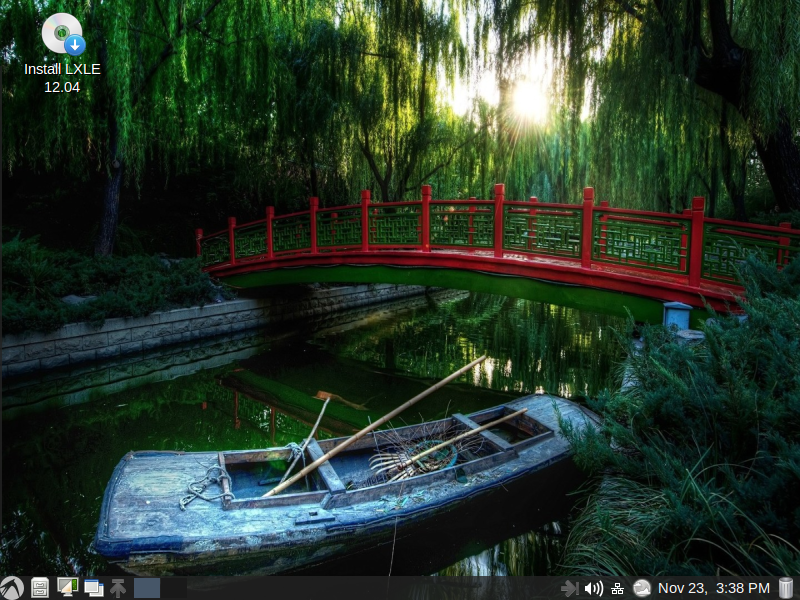Click the bright sun in the wallpaper
Image resolution: width=800 pixels, height=600 pixels.
pyautogui.click(x=528, y=98)
